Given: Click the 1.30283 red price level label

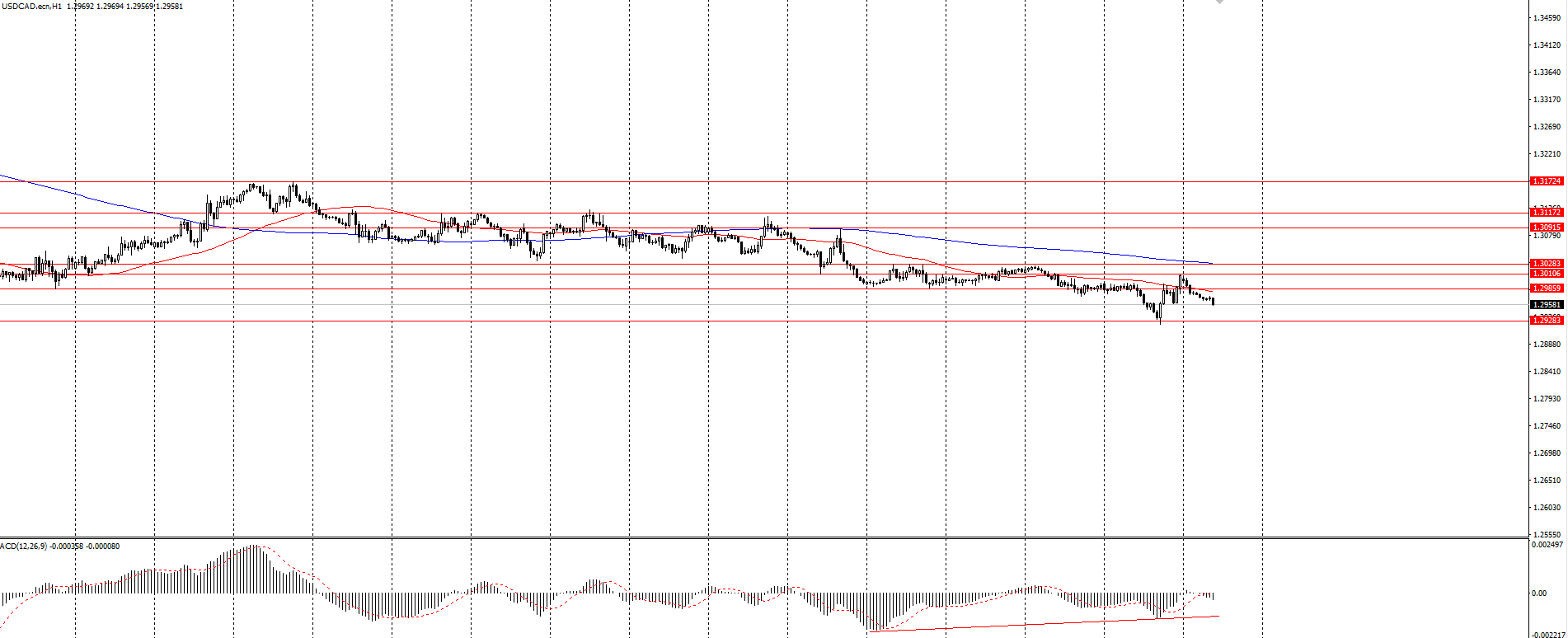Looking at the screenshot, I should [x=1546, y=264].
